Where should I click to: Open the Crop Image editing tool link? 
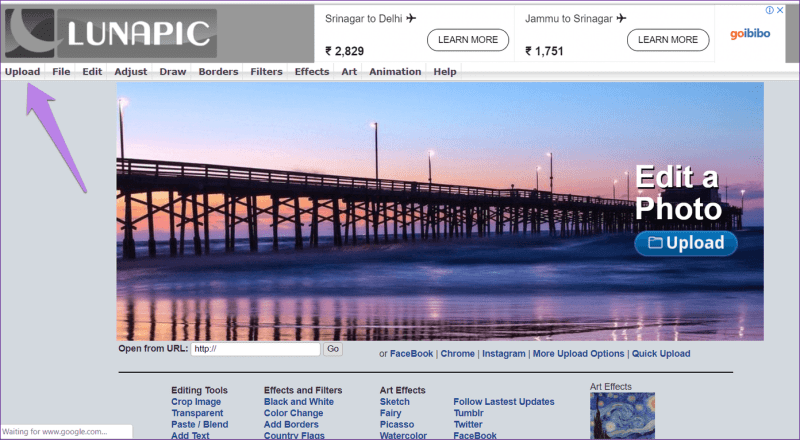click(196, 402)
